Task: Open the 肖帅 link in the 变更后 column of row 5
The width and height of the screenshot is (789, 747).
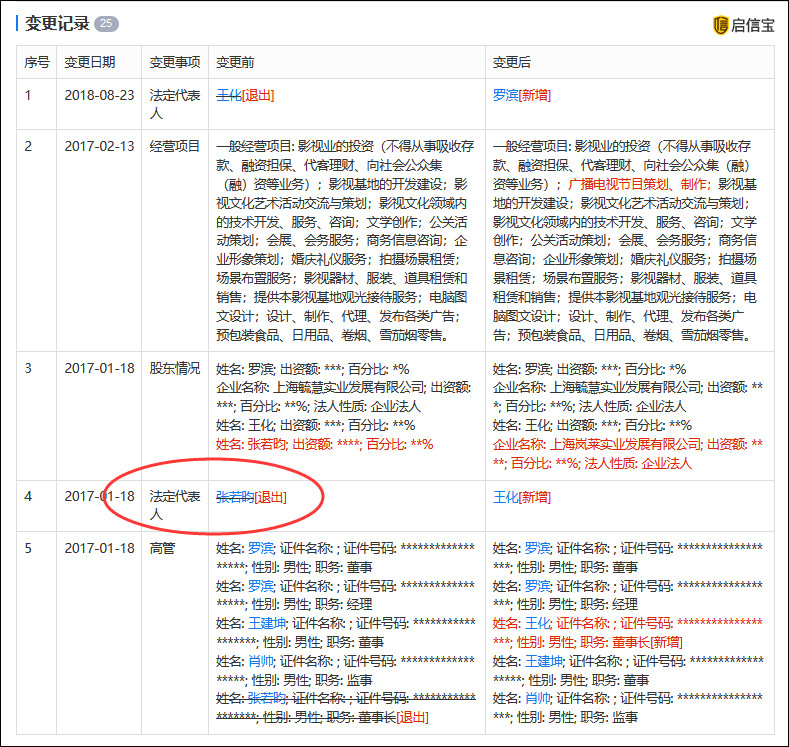Action: click(x=538, y=698)
